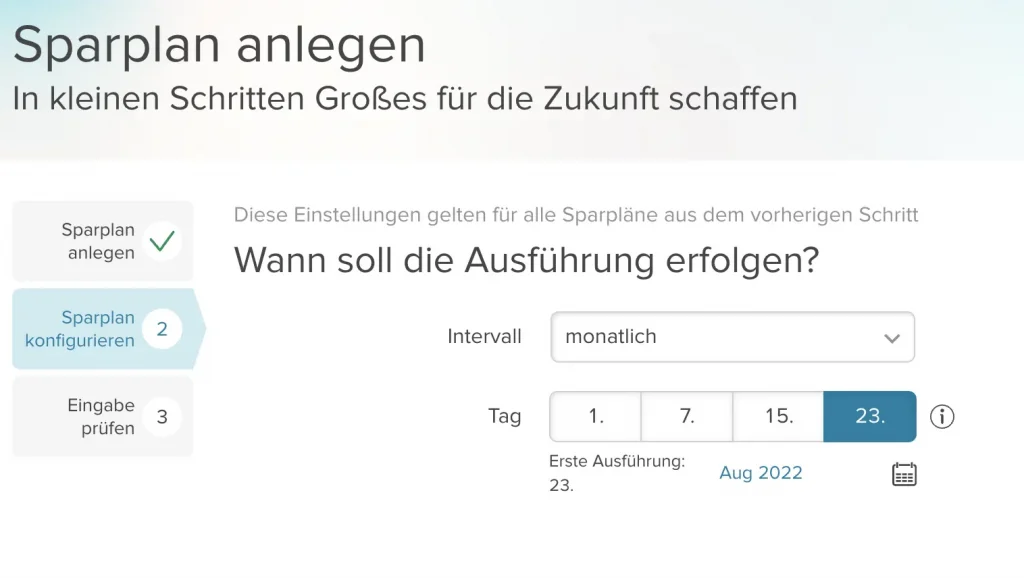Click the heading Wann soll die Ausführung erfolgen?
This screenshot has width=1024, height=578.
(x=526, y=261)
